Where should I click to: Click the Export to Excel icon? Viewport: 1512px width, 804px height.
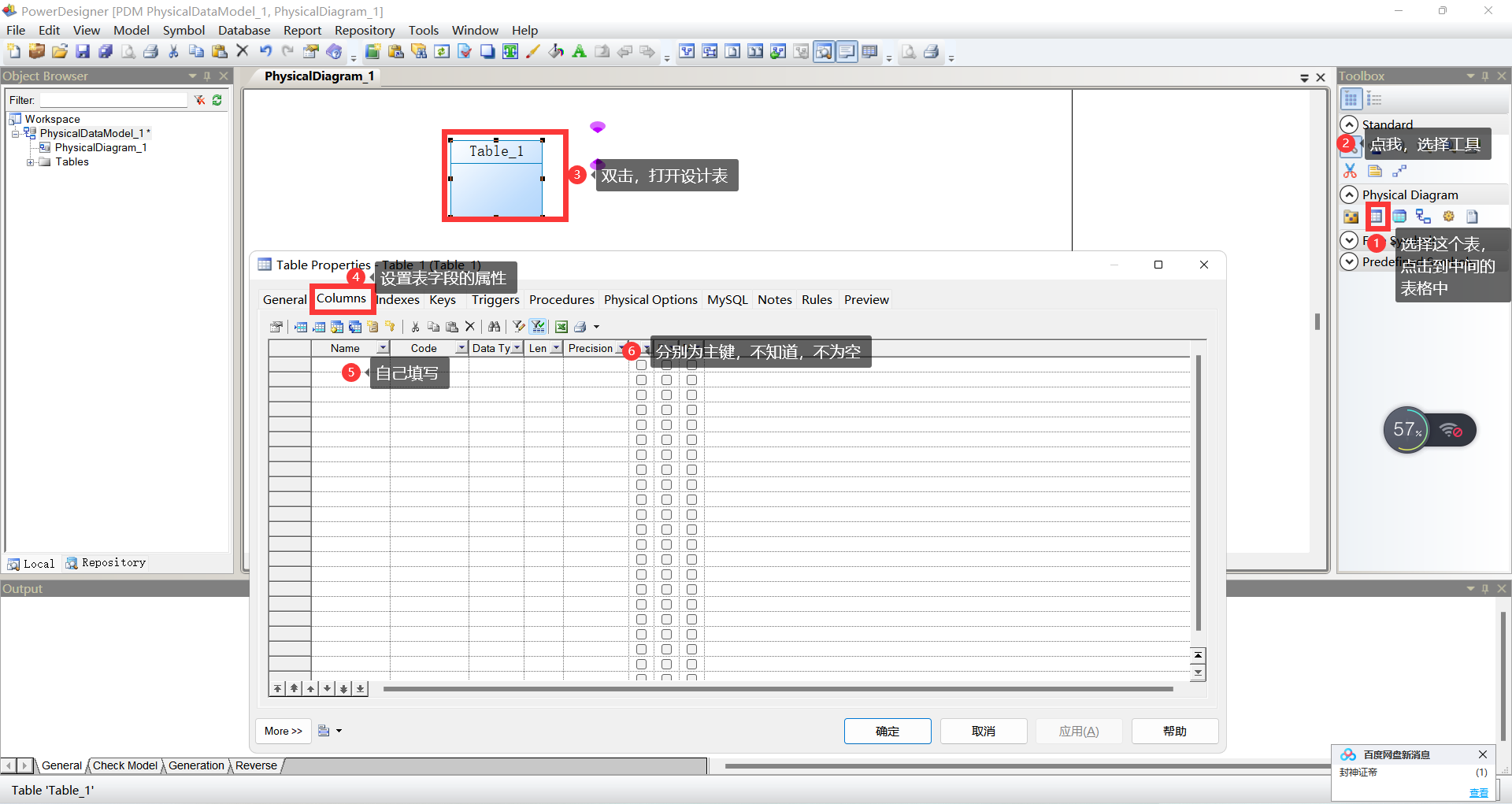[x=561, y=327]
